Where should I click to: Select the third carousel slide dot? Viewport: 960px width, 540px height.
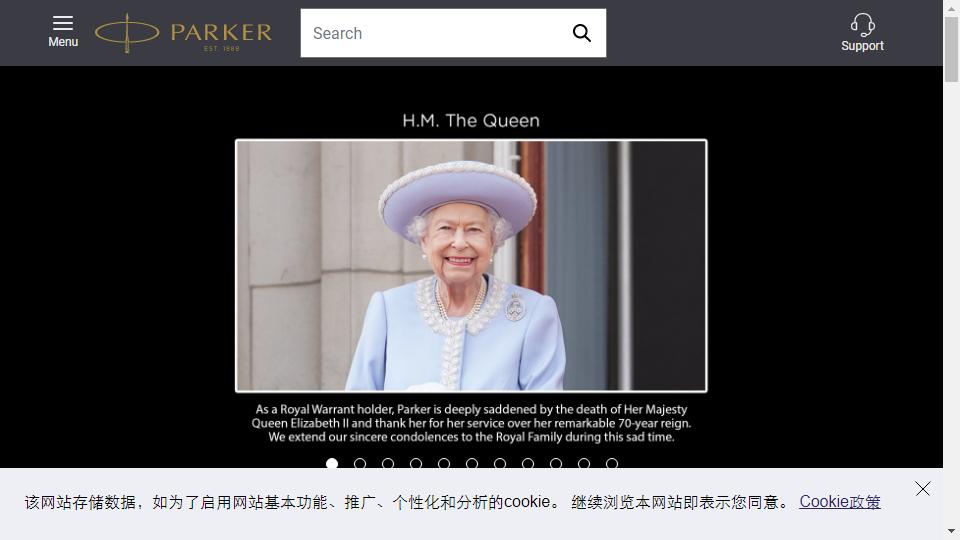coord(388,463)
